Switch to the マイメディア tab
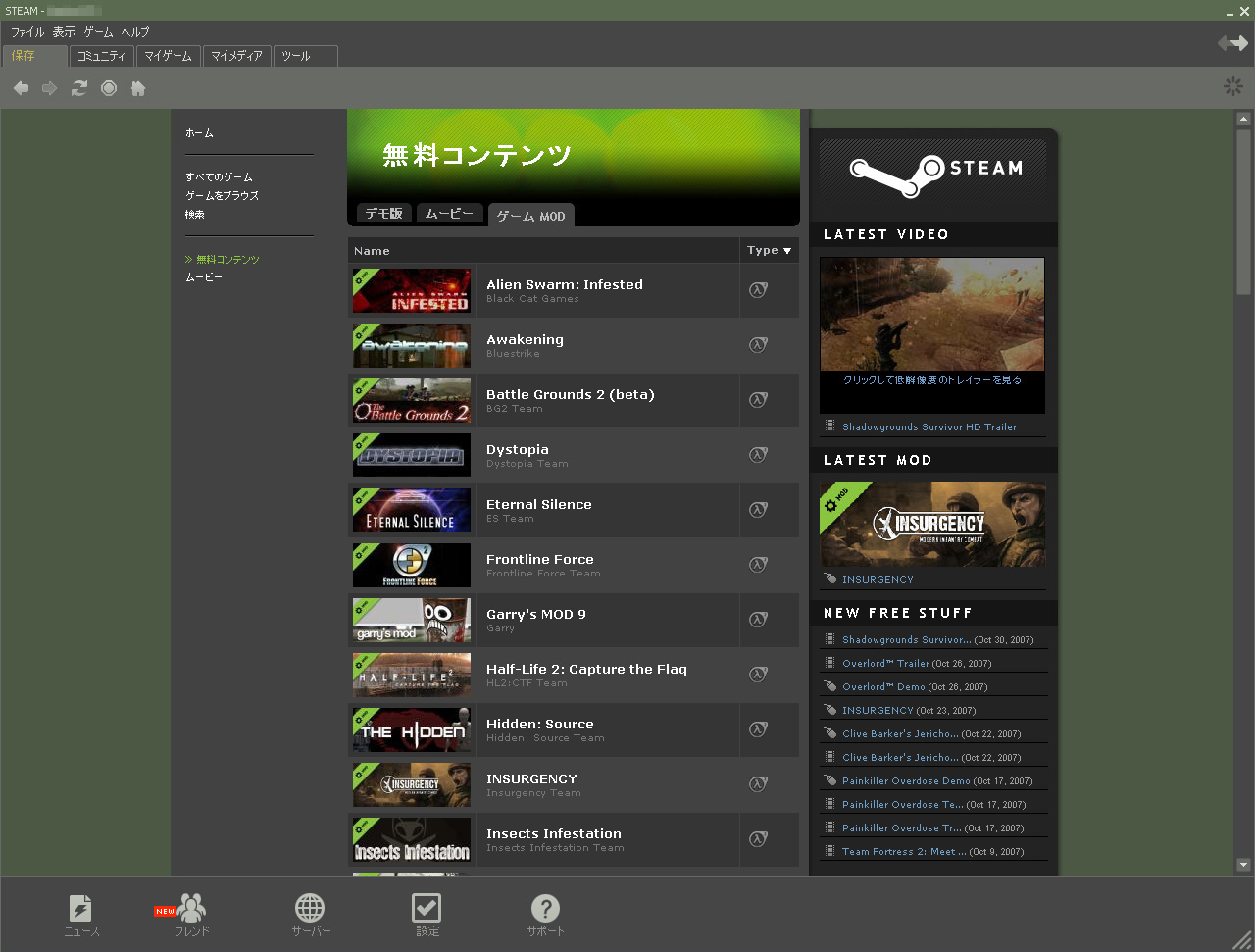Image resolution: width=1255 pixels, height=952 pixels. [237, 56]
